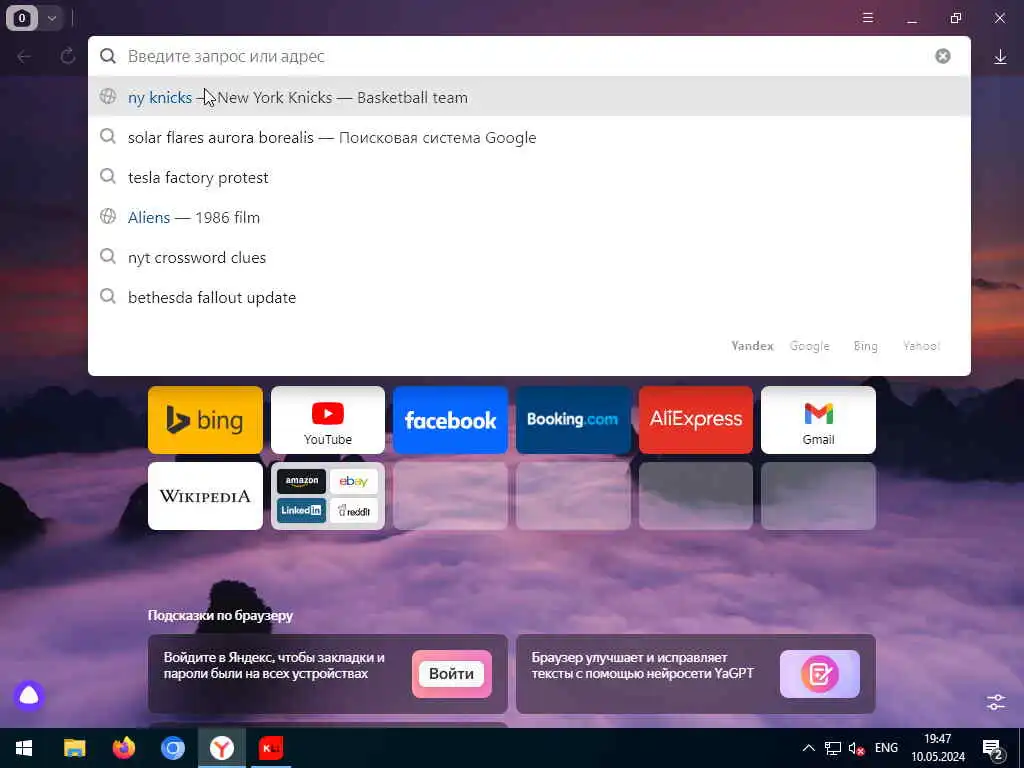Select the 'ny knicks' suggestion
1024x768 pixels.
[x=529, y=97]
